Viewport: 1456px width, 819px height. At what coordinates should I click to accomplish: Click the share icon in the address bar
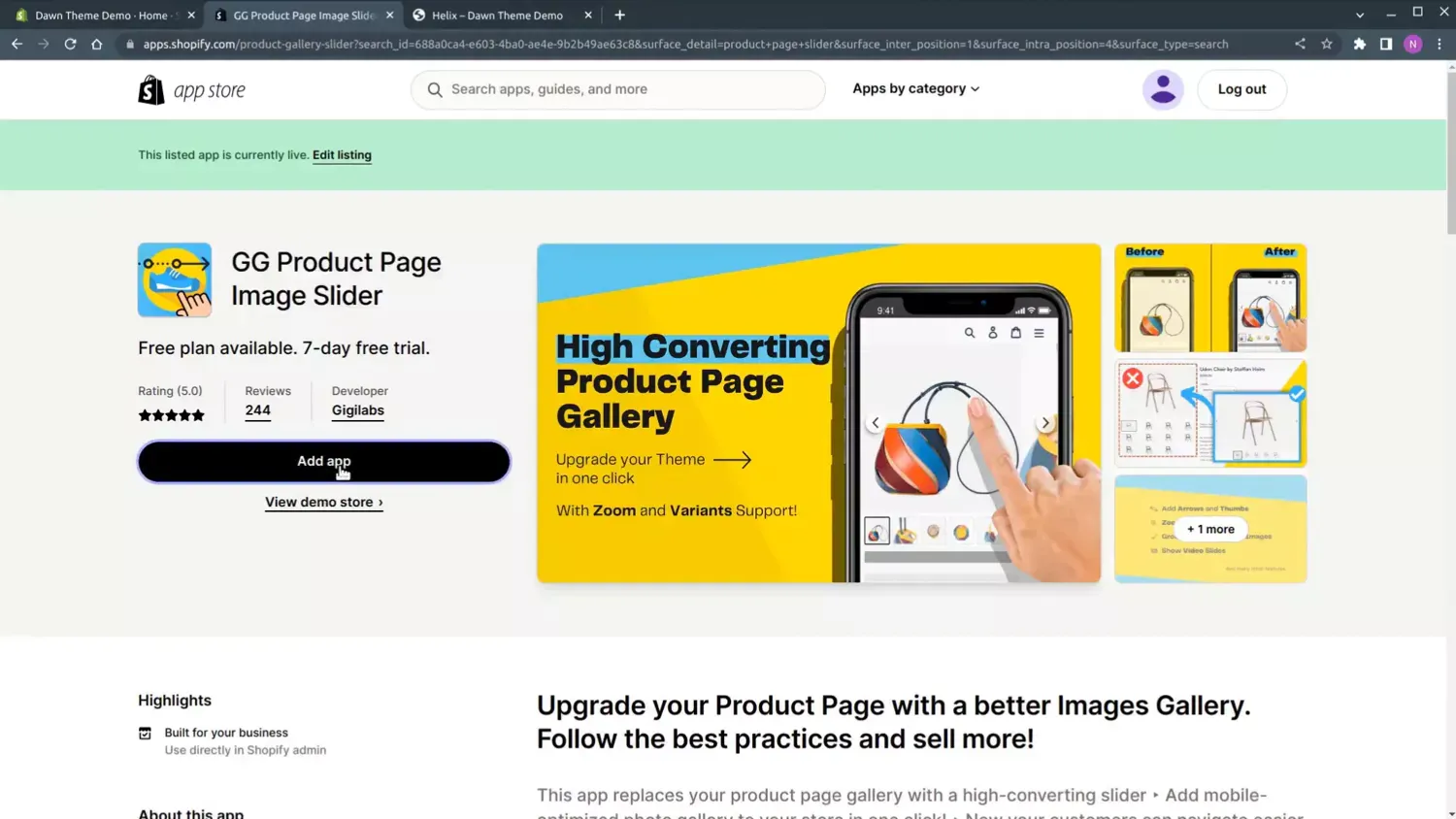(x=1300, y=44)
